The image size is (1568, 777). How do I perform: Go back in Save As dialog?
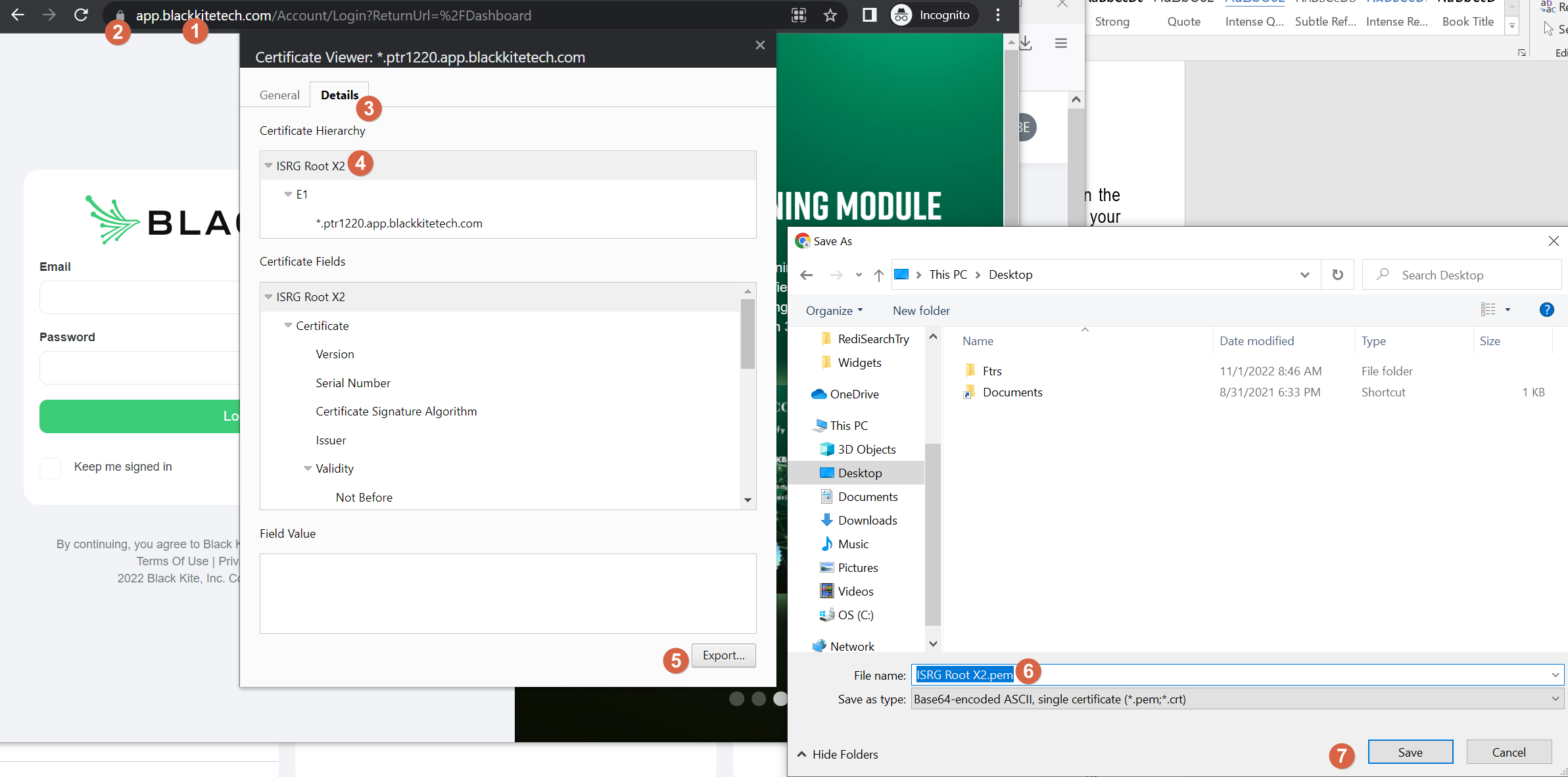point(807,275)
